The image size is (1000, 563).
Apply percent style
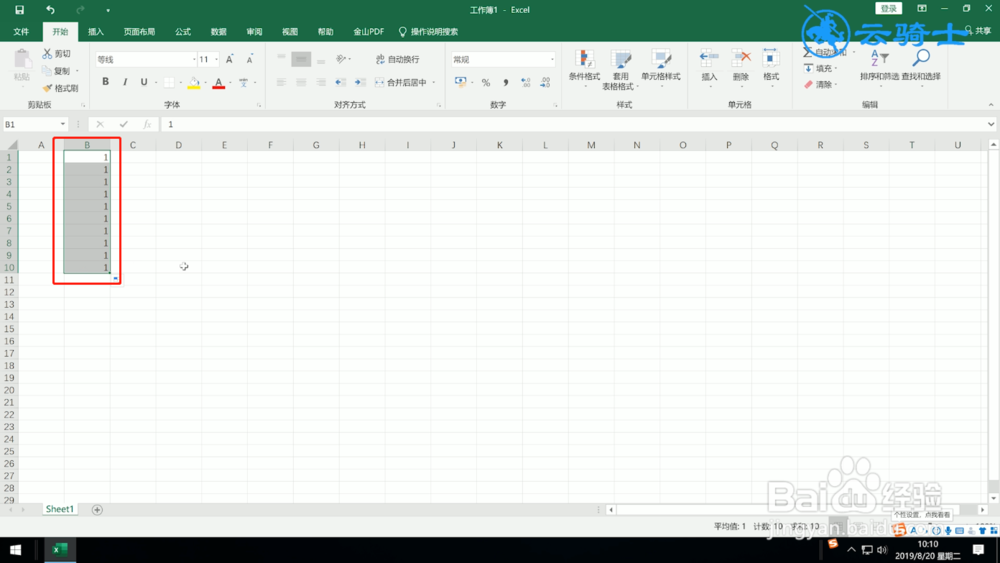[x=486, y=82]
